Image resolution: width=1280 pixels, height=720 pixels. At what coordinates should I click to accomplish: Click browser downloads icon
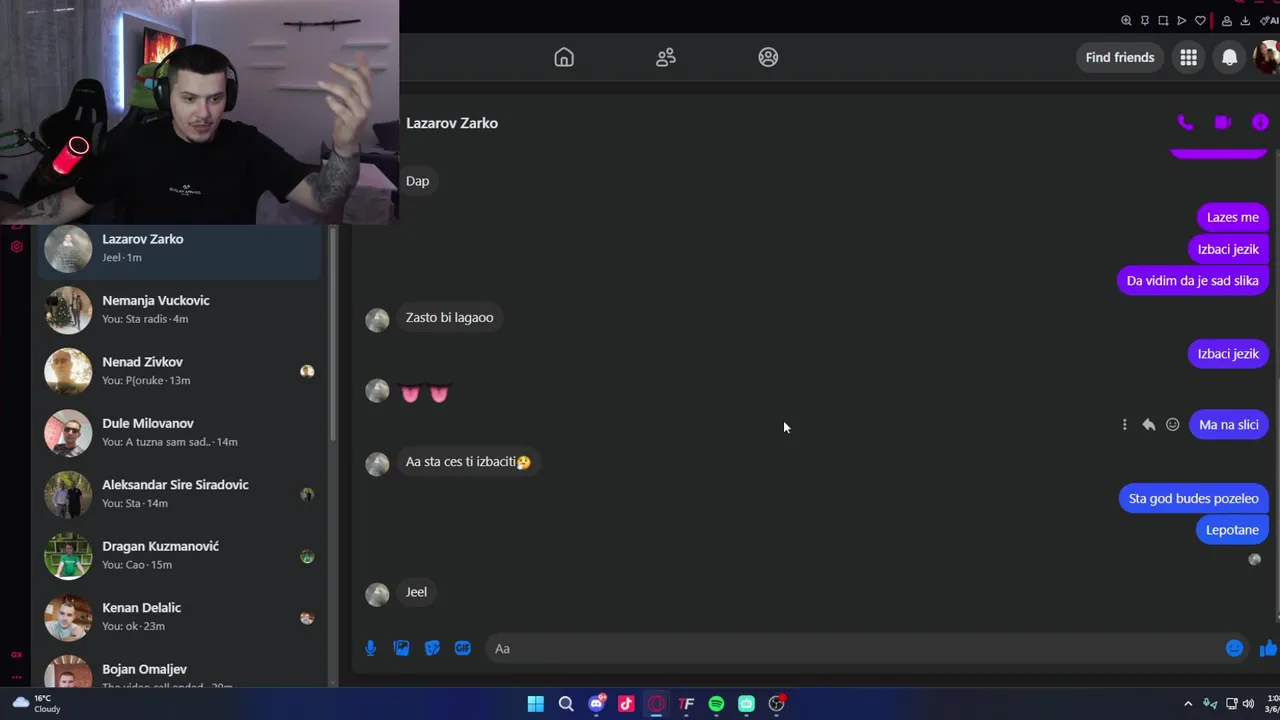click(x=1245, y=20)
